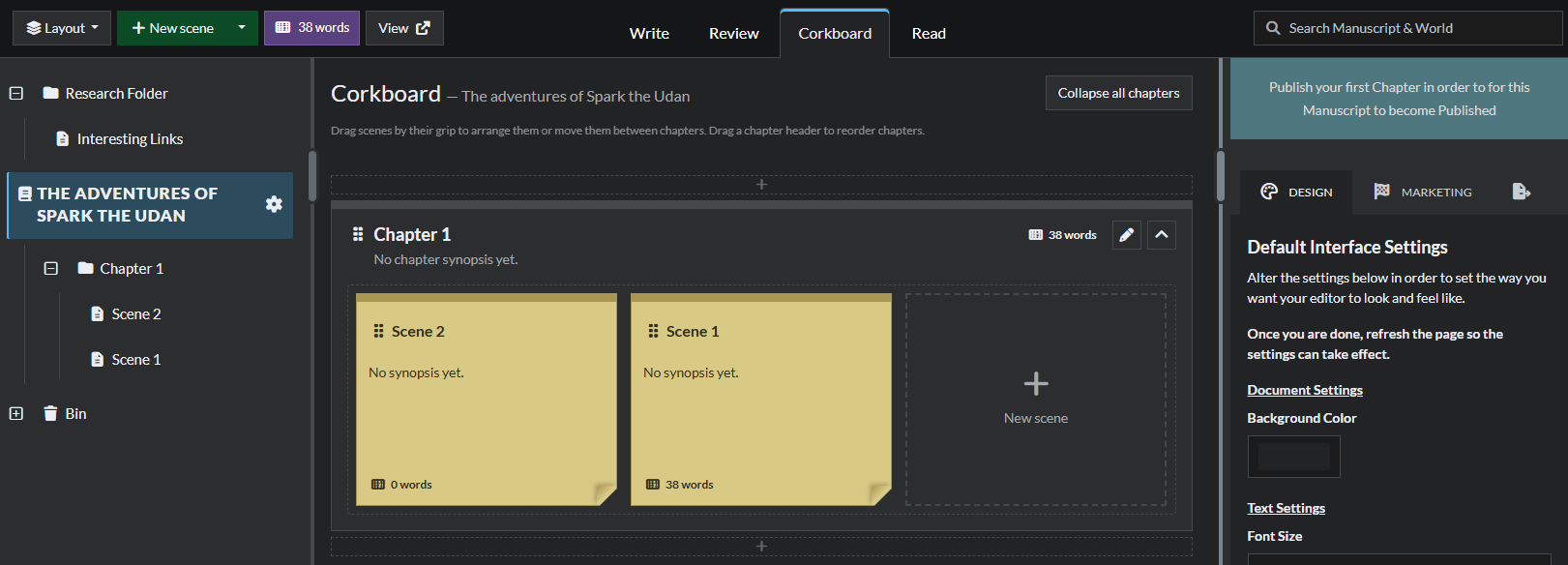The image size is (1568, 565).
Task: Click the Scene 2 card grip icon
Action: point(379,331)
